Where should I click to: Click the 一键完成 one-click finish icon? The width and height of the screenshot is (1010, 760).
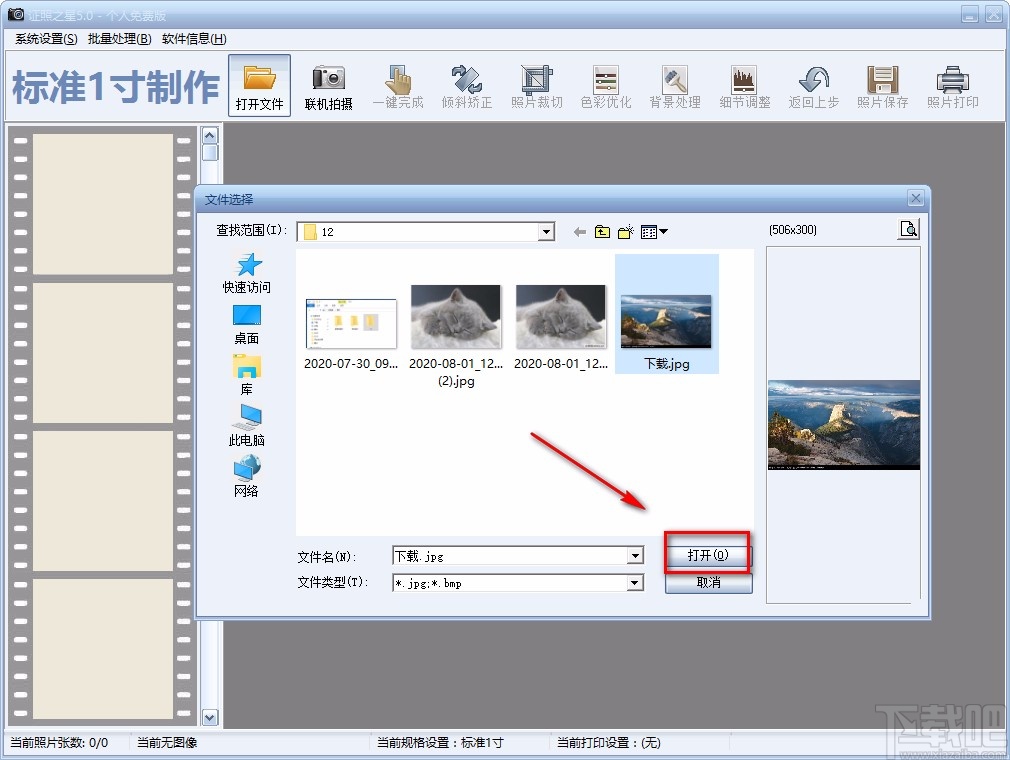click(x=398, y=86)
